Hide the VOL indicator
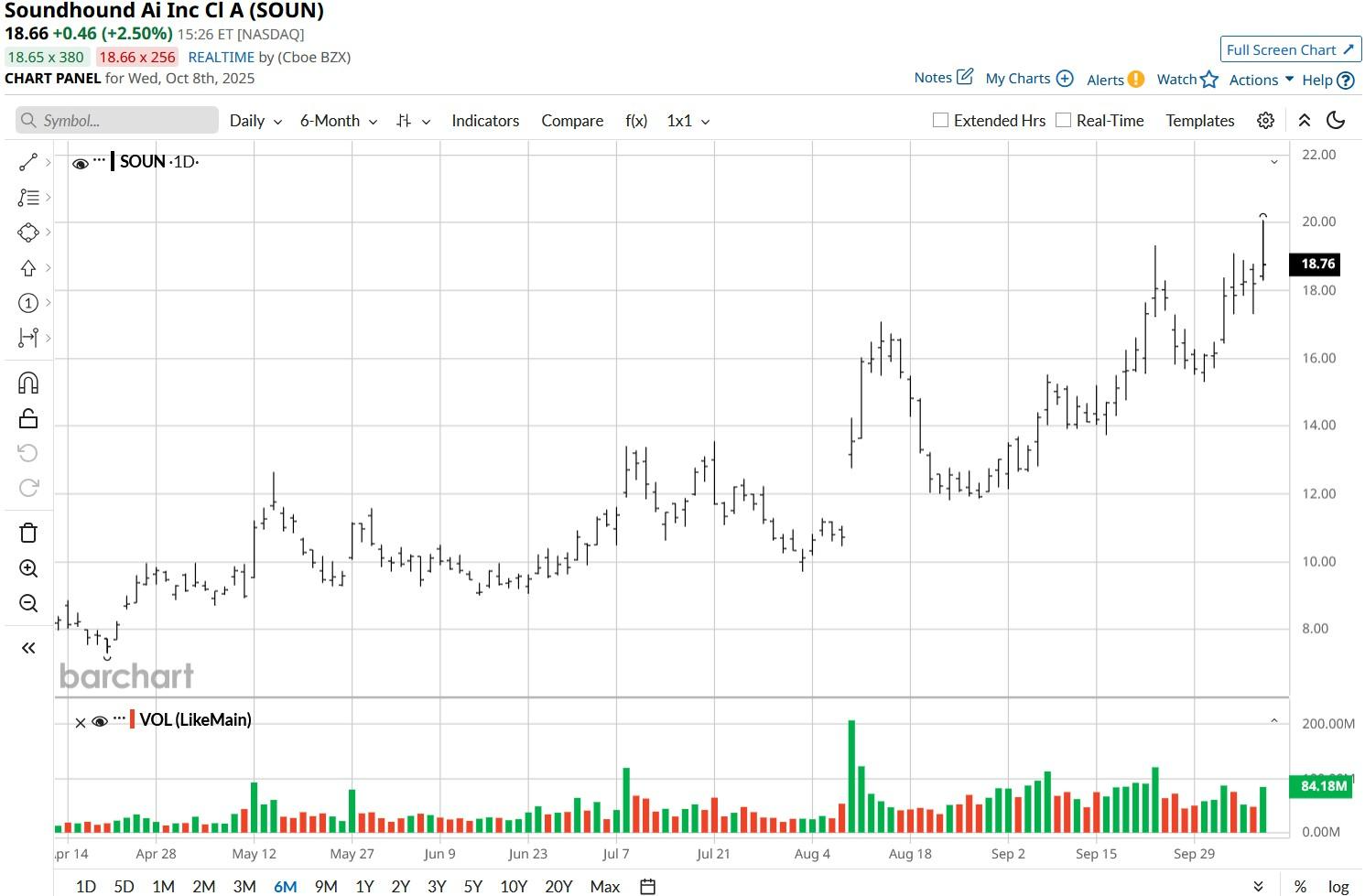 pos(100,722)
